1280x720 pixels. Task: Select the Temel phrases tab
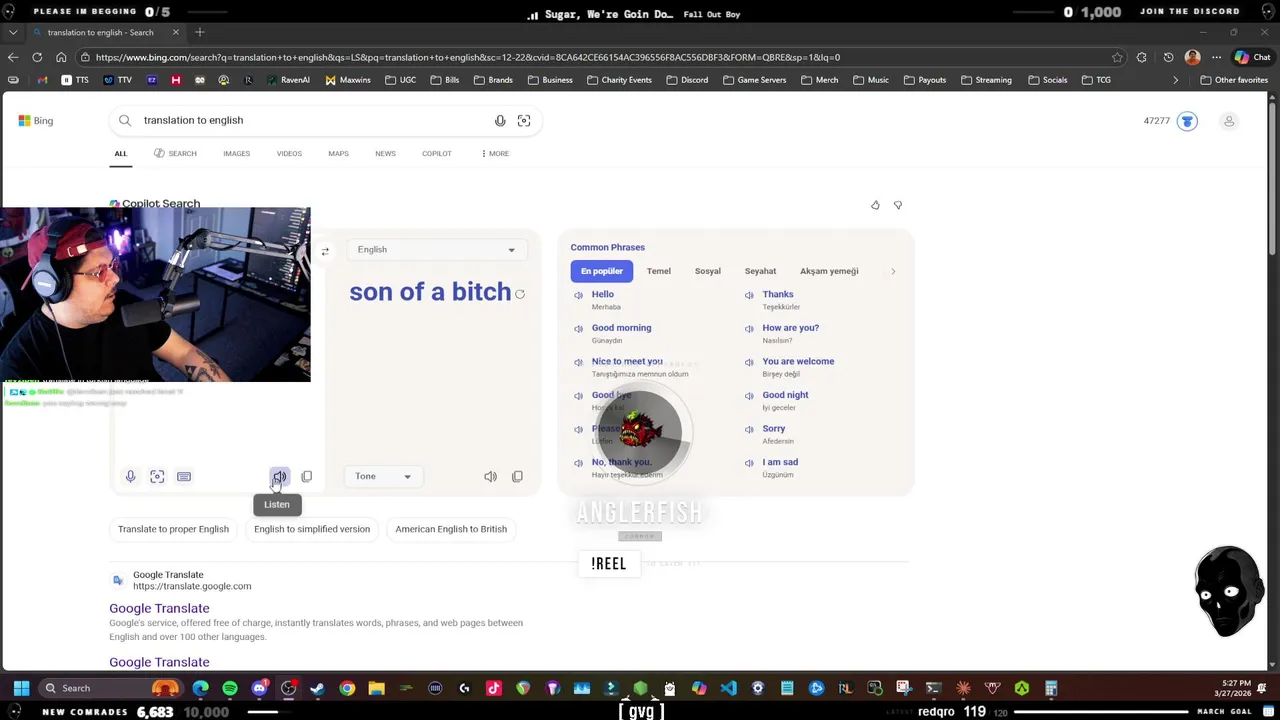tap(658, 271)
